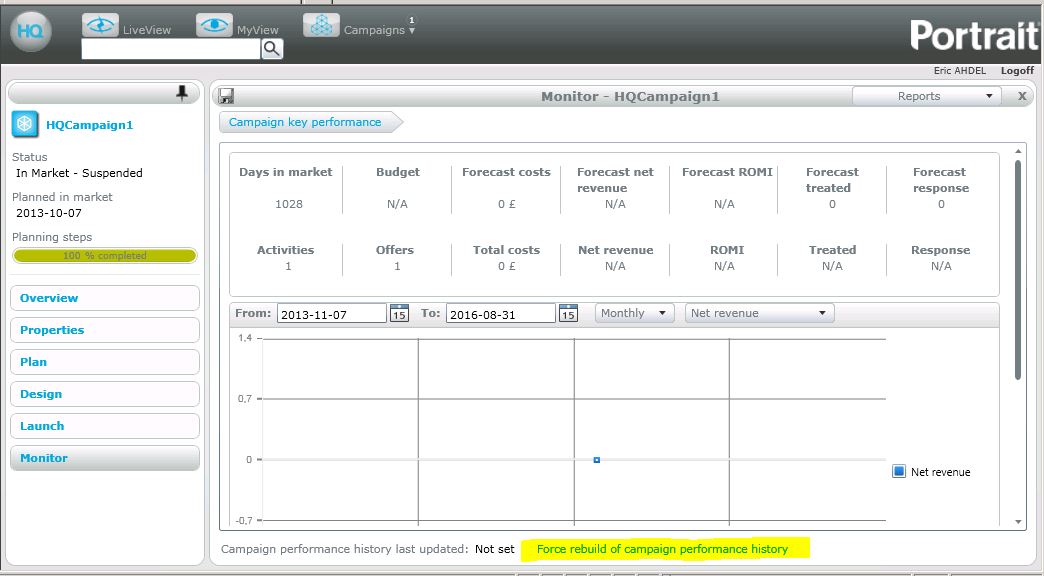Click the save floppy disk icon
The height and width of the screenshot is (576, 1044).
(226, 96)
